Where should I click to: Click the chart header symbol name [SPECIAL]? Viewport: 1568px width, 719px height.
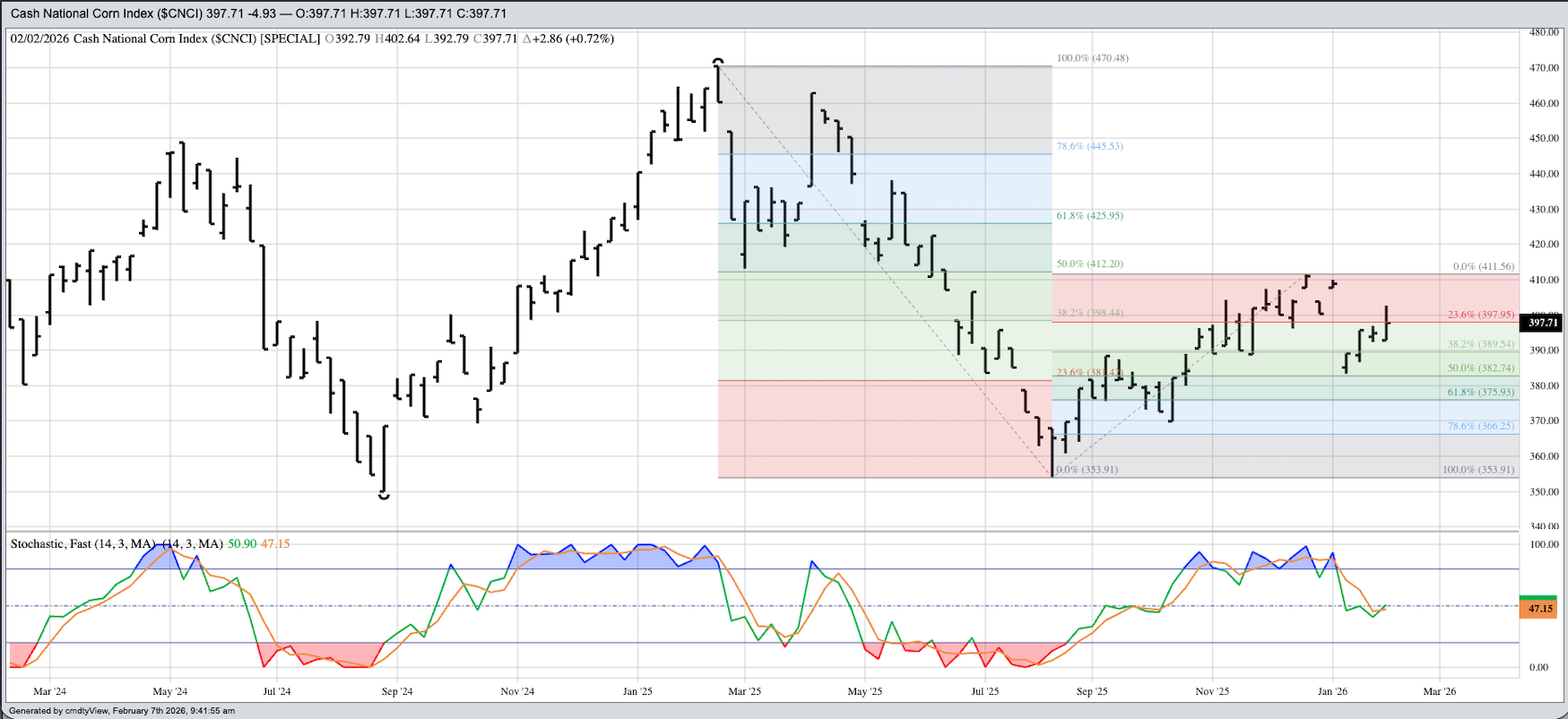point(290,39)
